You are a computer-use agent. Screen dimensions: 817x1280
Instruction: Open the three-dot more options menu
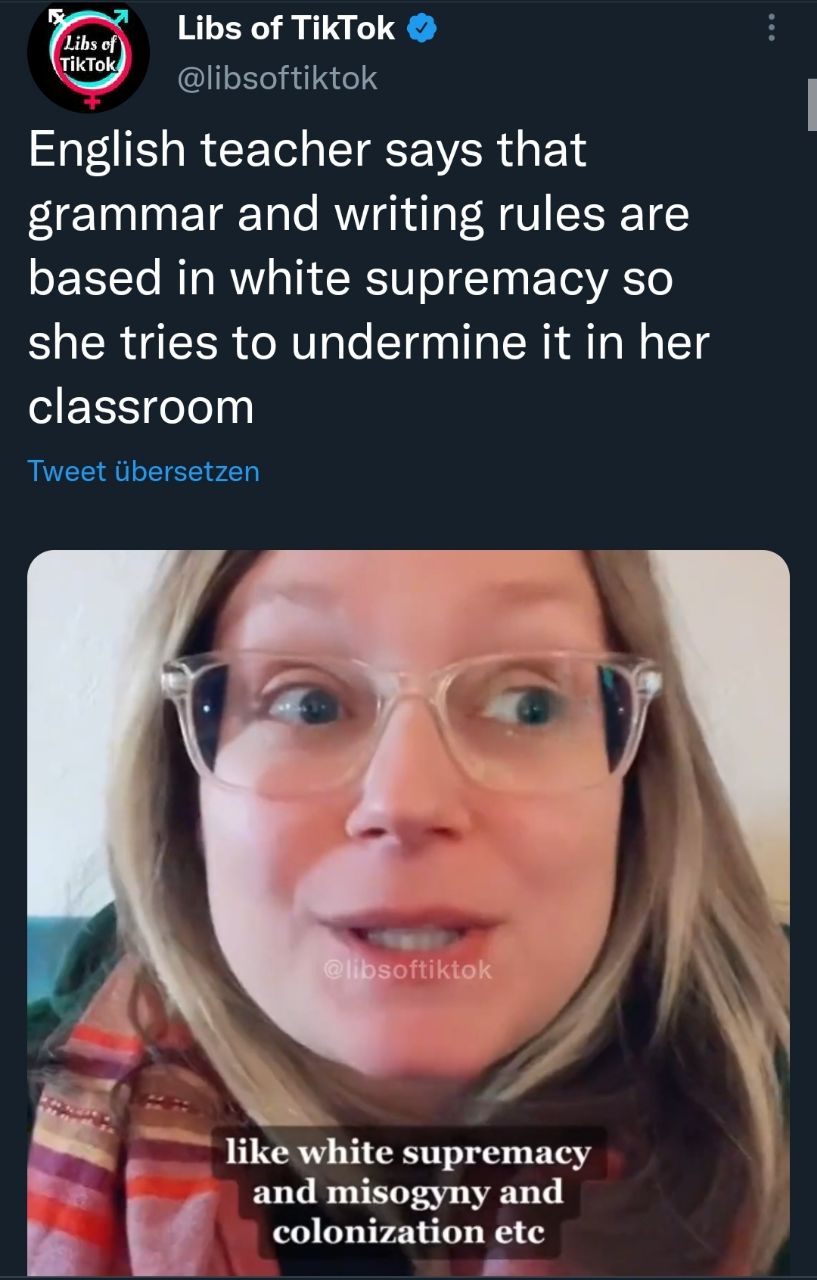point(771,28)
